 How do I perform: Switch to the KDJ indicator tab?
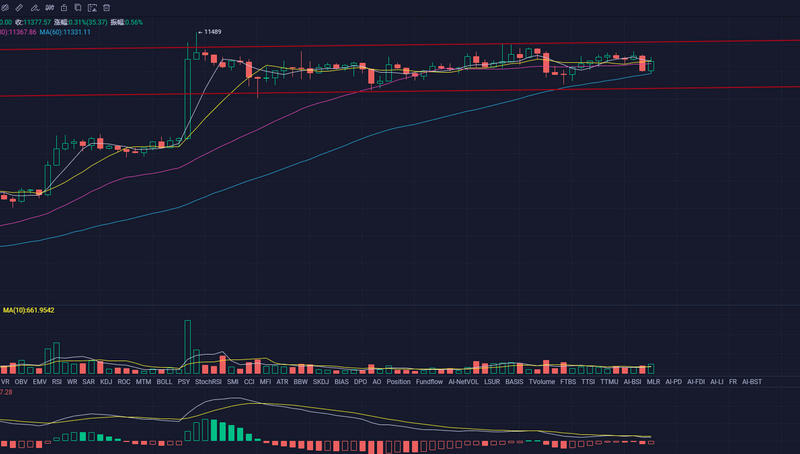tap(106, 381)
